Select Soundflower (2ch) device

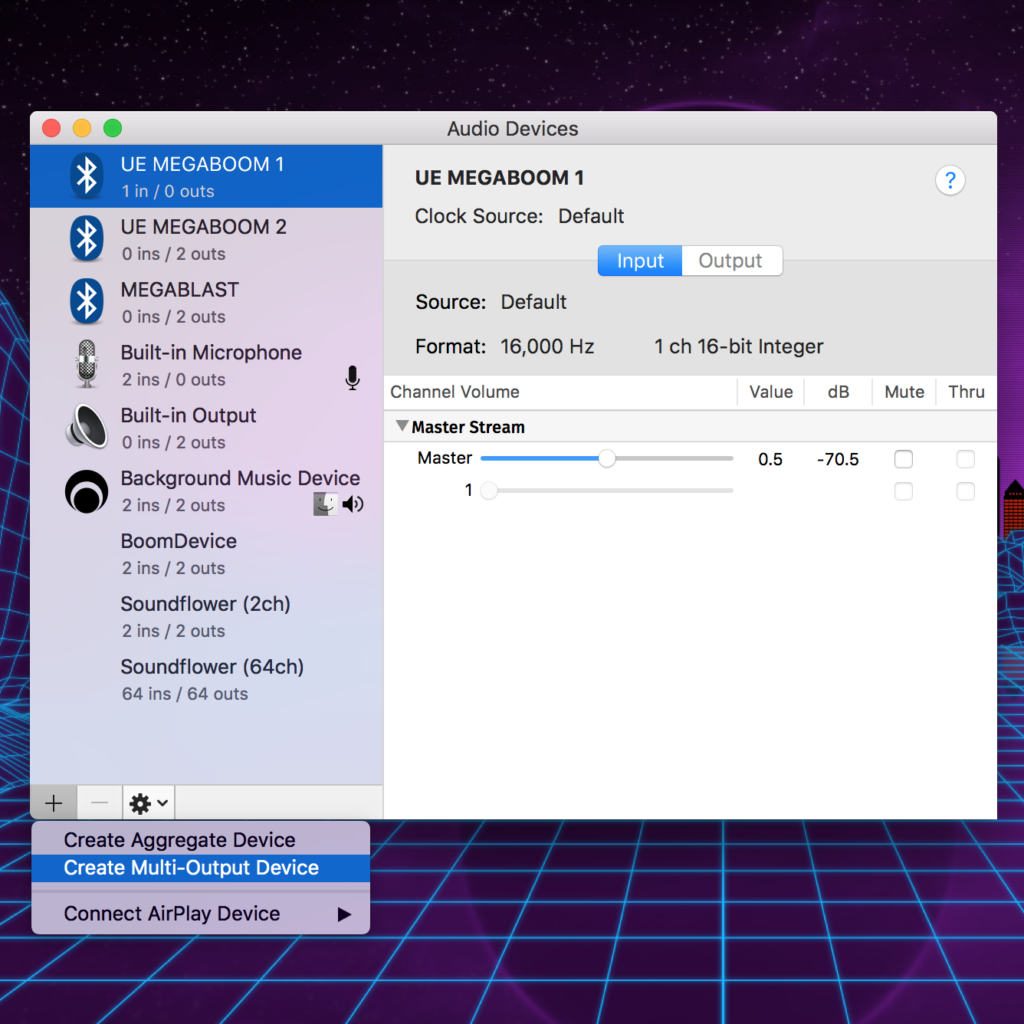[206, 616]
